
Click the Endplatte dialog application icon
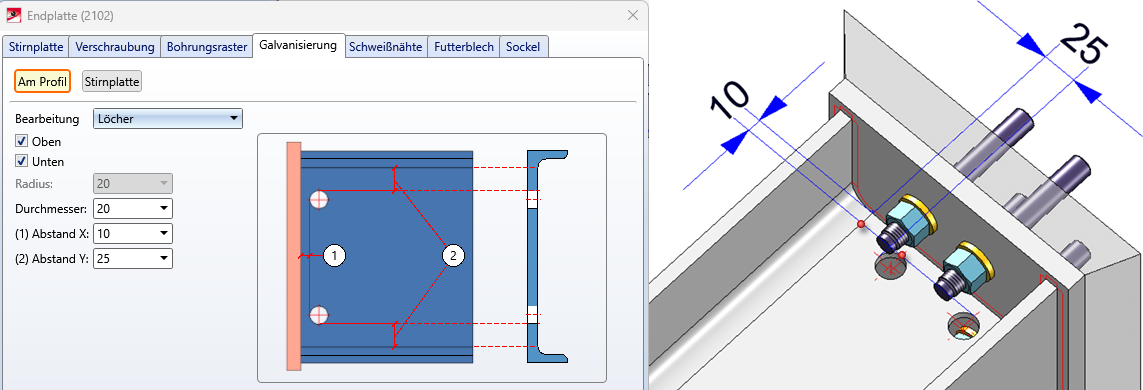click(x=14, y=15)
